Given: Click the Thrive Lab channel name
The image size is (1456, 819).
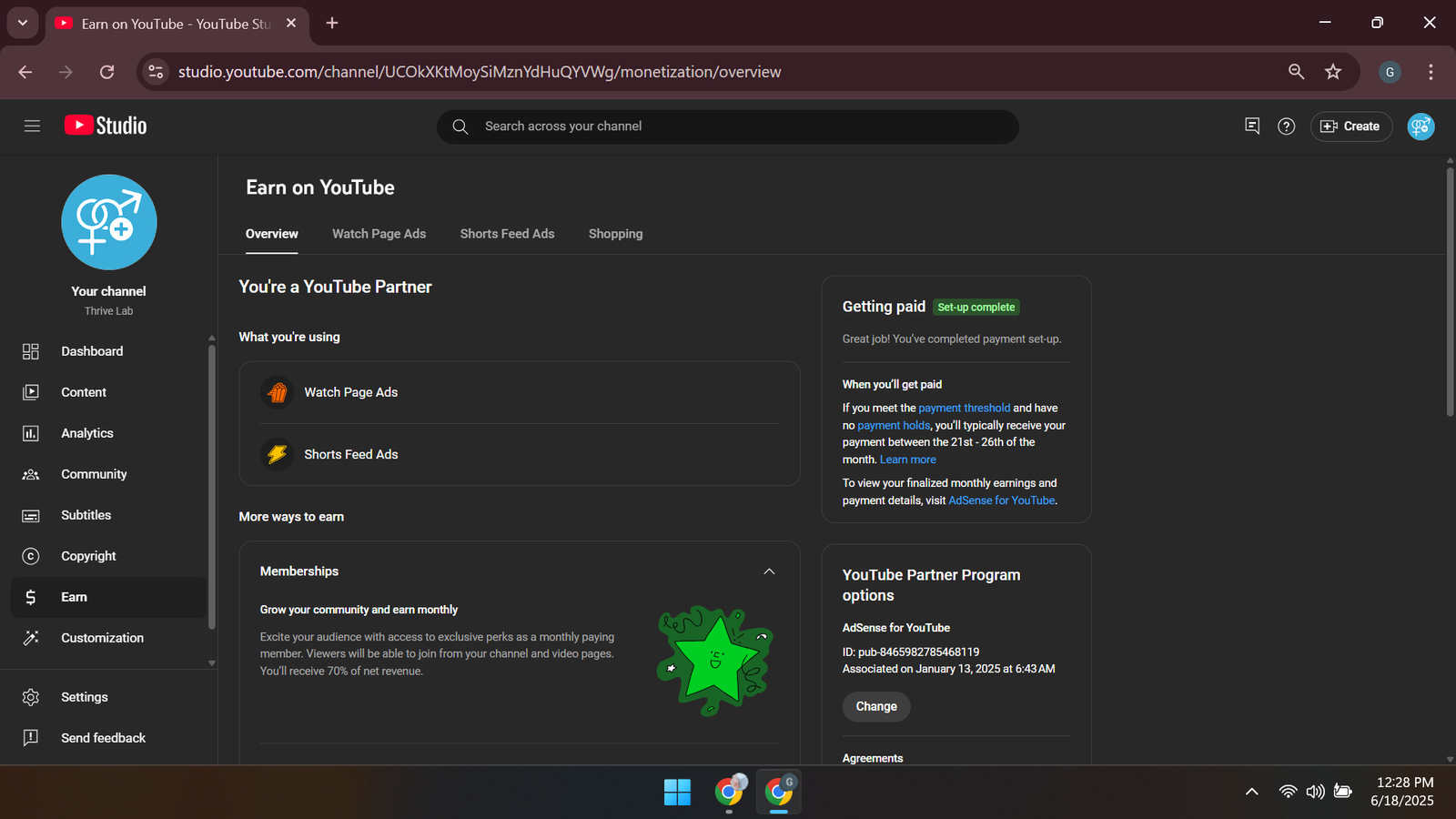Looking at the screenshot, I should (x=109, y=311).
